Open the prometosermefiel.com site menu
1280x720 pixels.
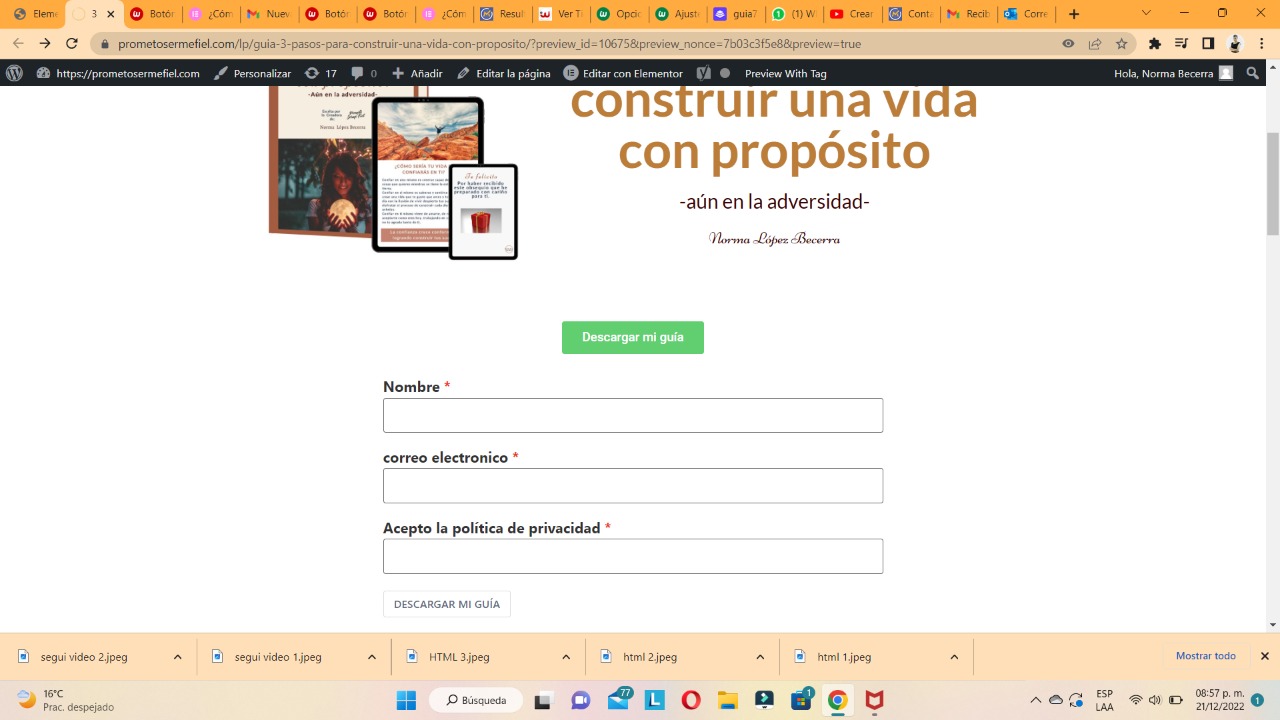click(x=118, y=73)
